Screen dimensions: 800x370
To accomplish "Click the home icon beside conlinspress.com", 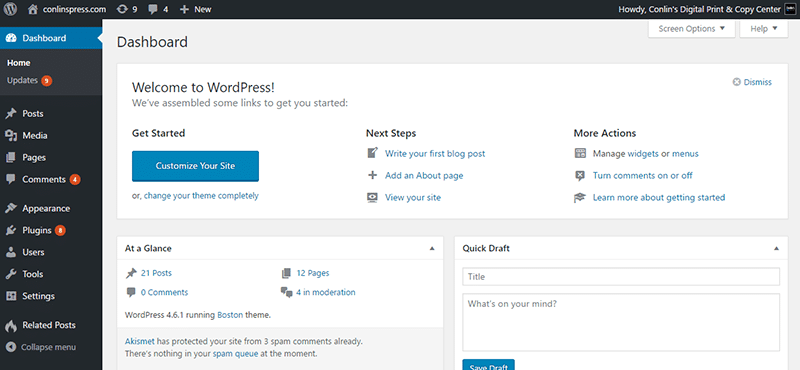I will (33, 9).
